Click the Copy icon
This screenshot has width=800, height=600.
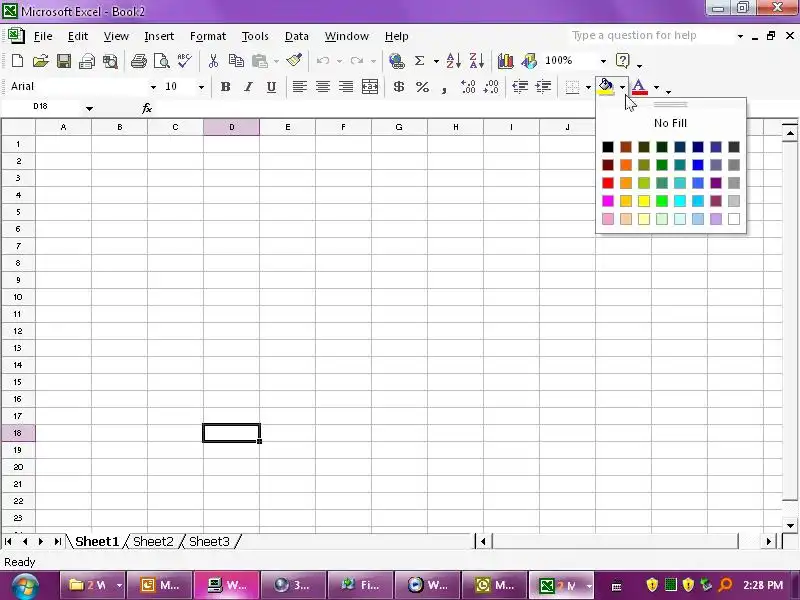click(x=236, y=61)
